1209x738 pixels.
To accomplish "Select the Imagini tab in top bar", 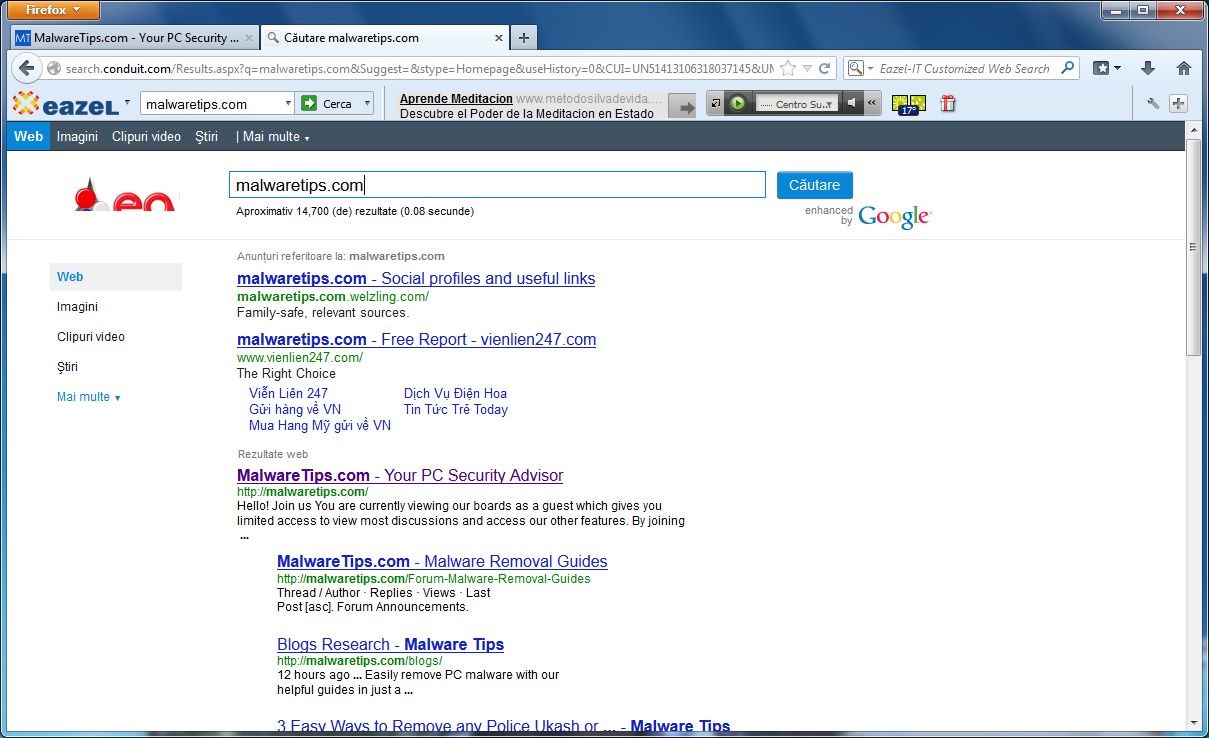I will [77, 137].
